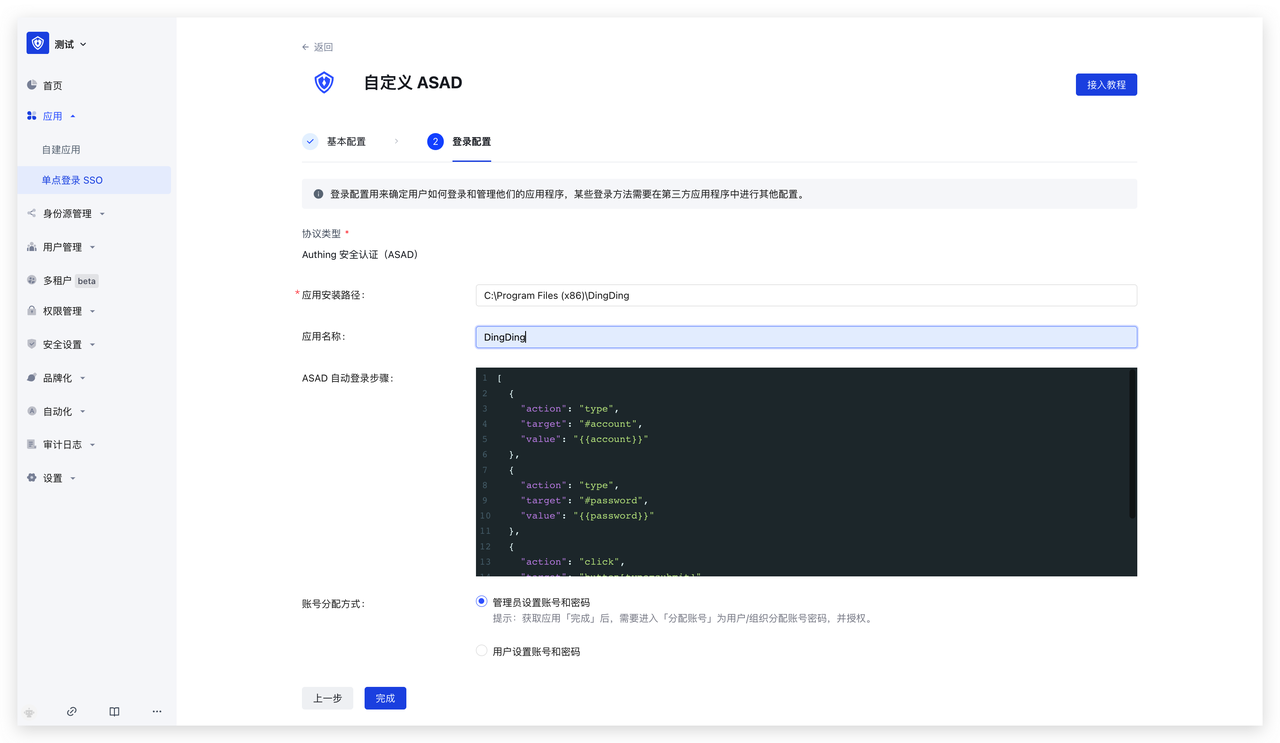Screen dimensions: 1280x743
Task: Expand the 用户管理 sidebar menu
Action: (x=63, y=247)
